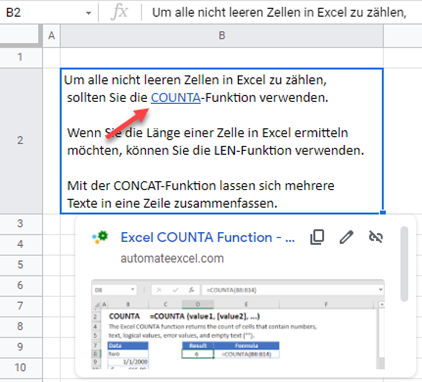422x382 pixels.
Task: Click text 'möchten, können Sie die LEN-Funktion verwenden.'
Action: [216, 151]
